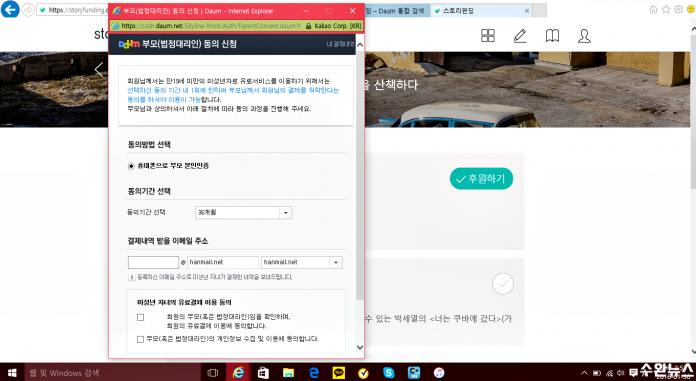Open the open-book icon in header
The width and height of the screenshot is (696, 381).
point(552,36)
